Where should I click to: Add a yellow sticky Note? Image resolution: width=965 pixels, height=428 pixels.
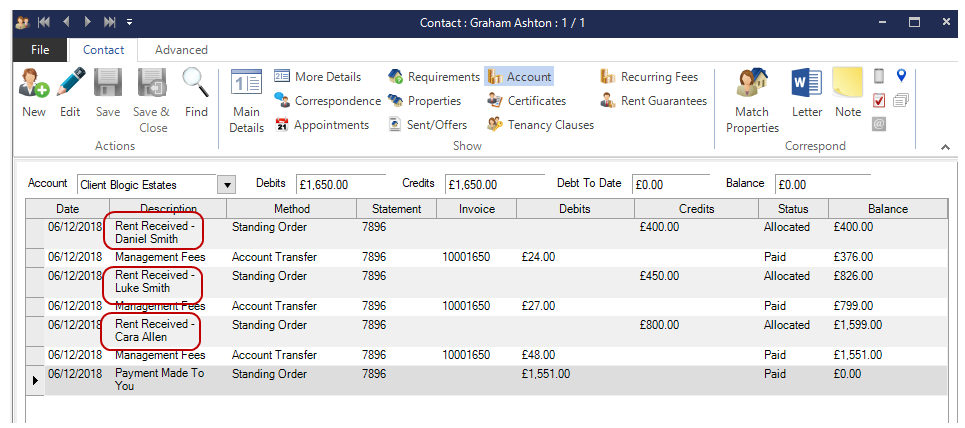pyautogui.click(x=848, y=92)
